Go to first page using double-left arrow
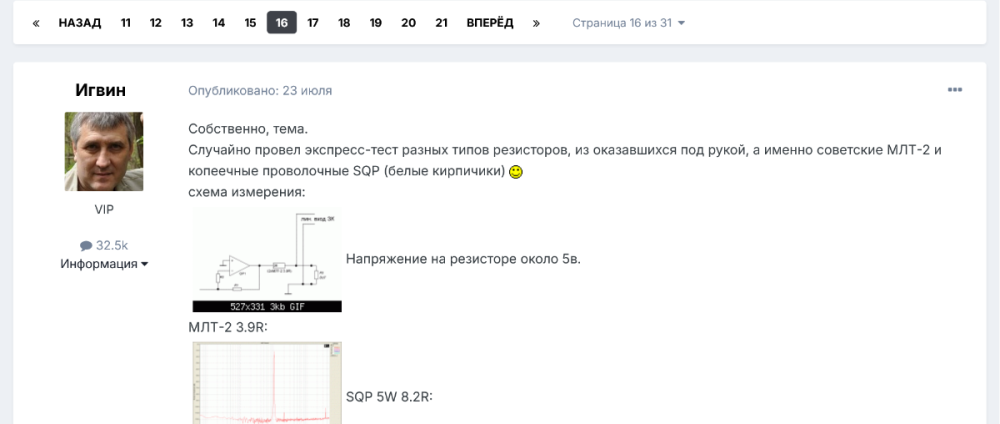The height and width of the screenshot is (424, 1000). click(x=36, y=23)
